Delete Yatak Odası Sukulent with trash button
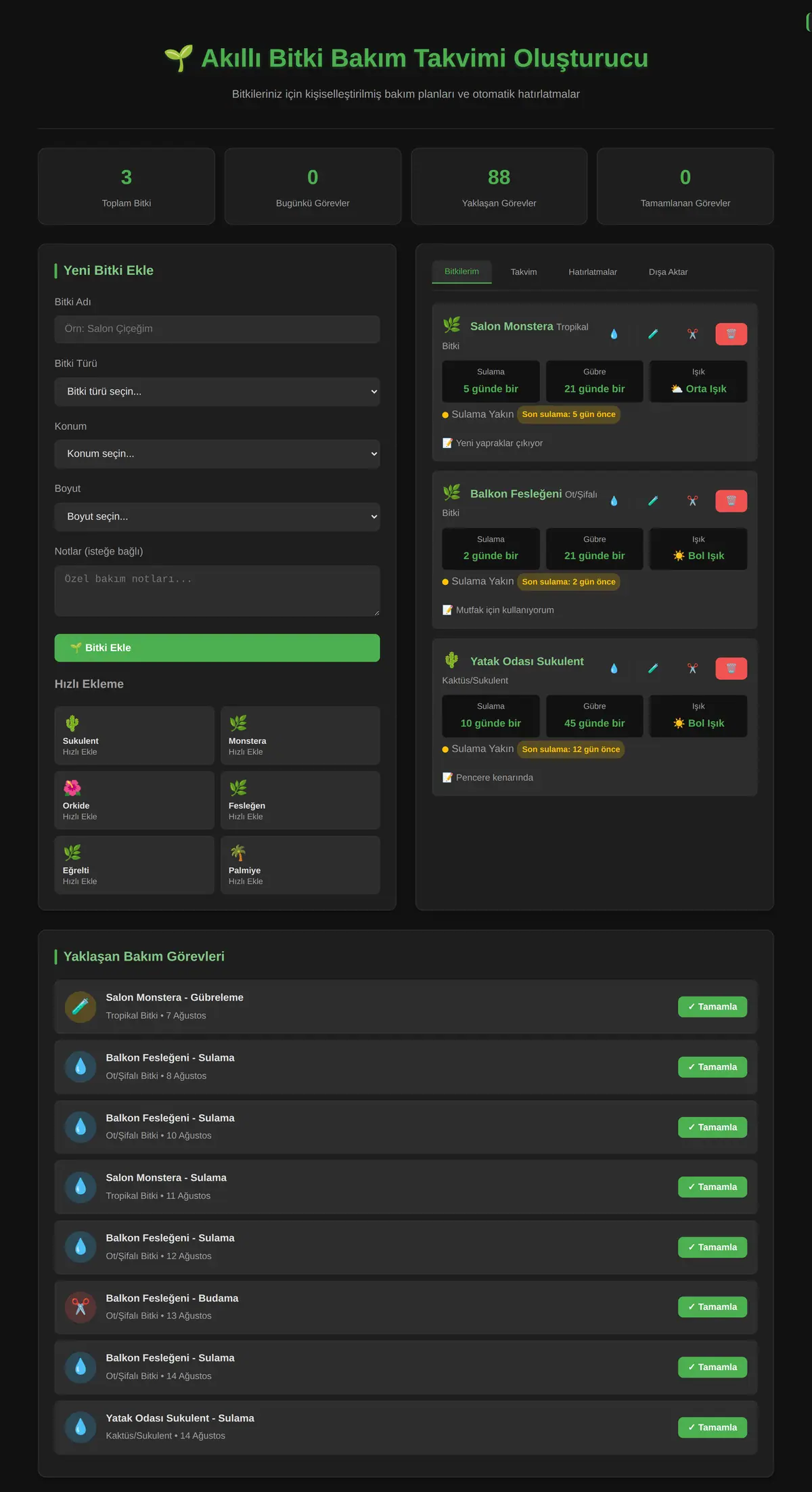812x1492 pixels. click(x=731, y=668)
